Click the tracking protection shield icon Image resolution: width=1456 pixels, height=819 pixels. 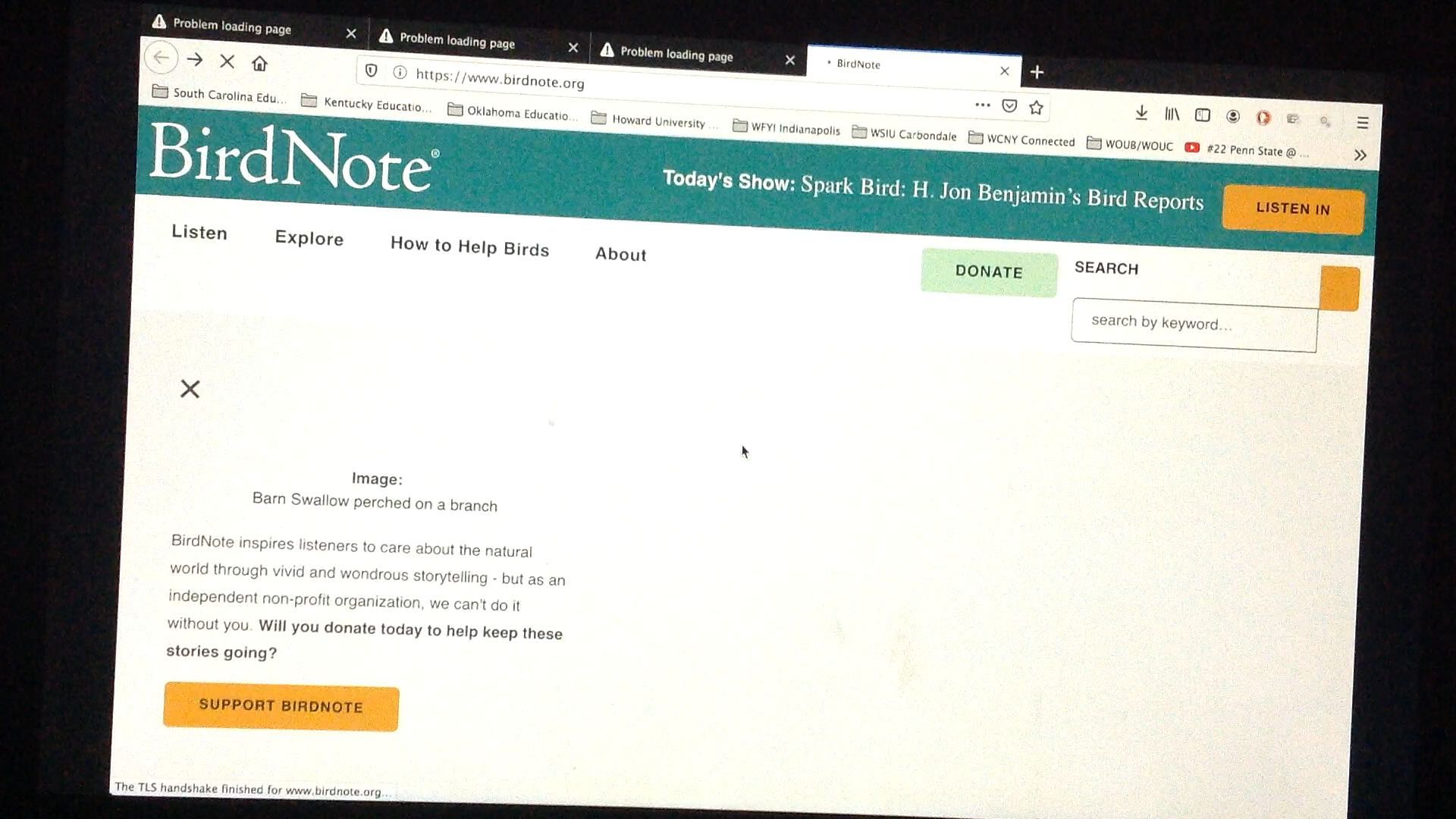[371, 71]
